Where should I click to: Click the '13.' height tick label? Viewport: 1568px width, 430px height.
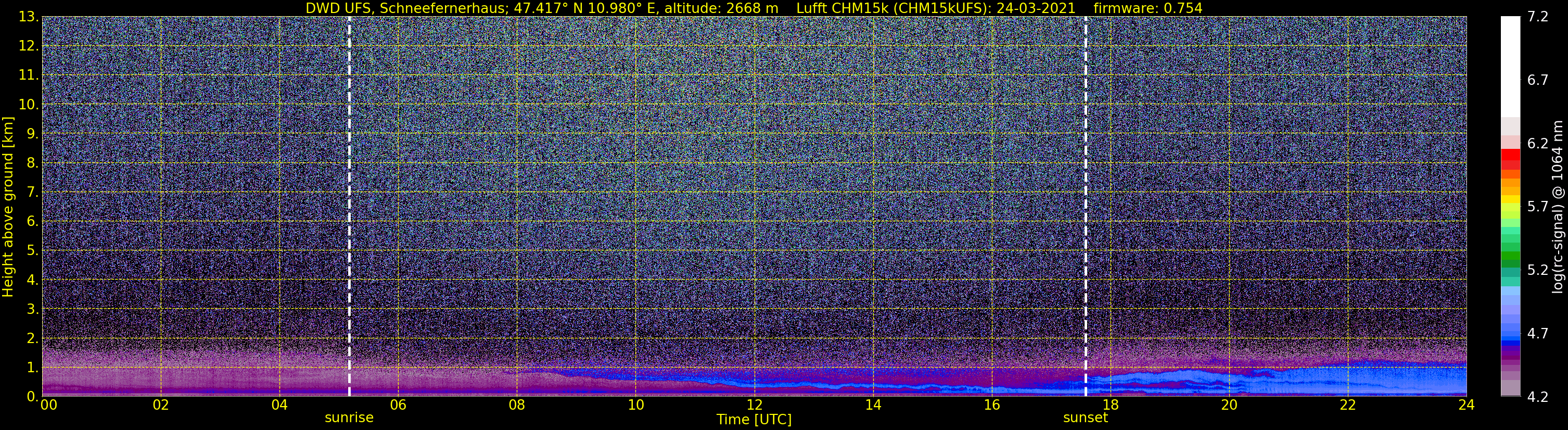(x=28, y=17)
